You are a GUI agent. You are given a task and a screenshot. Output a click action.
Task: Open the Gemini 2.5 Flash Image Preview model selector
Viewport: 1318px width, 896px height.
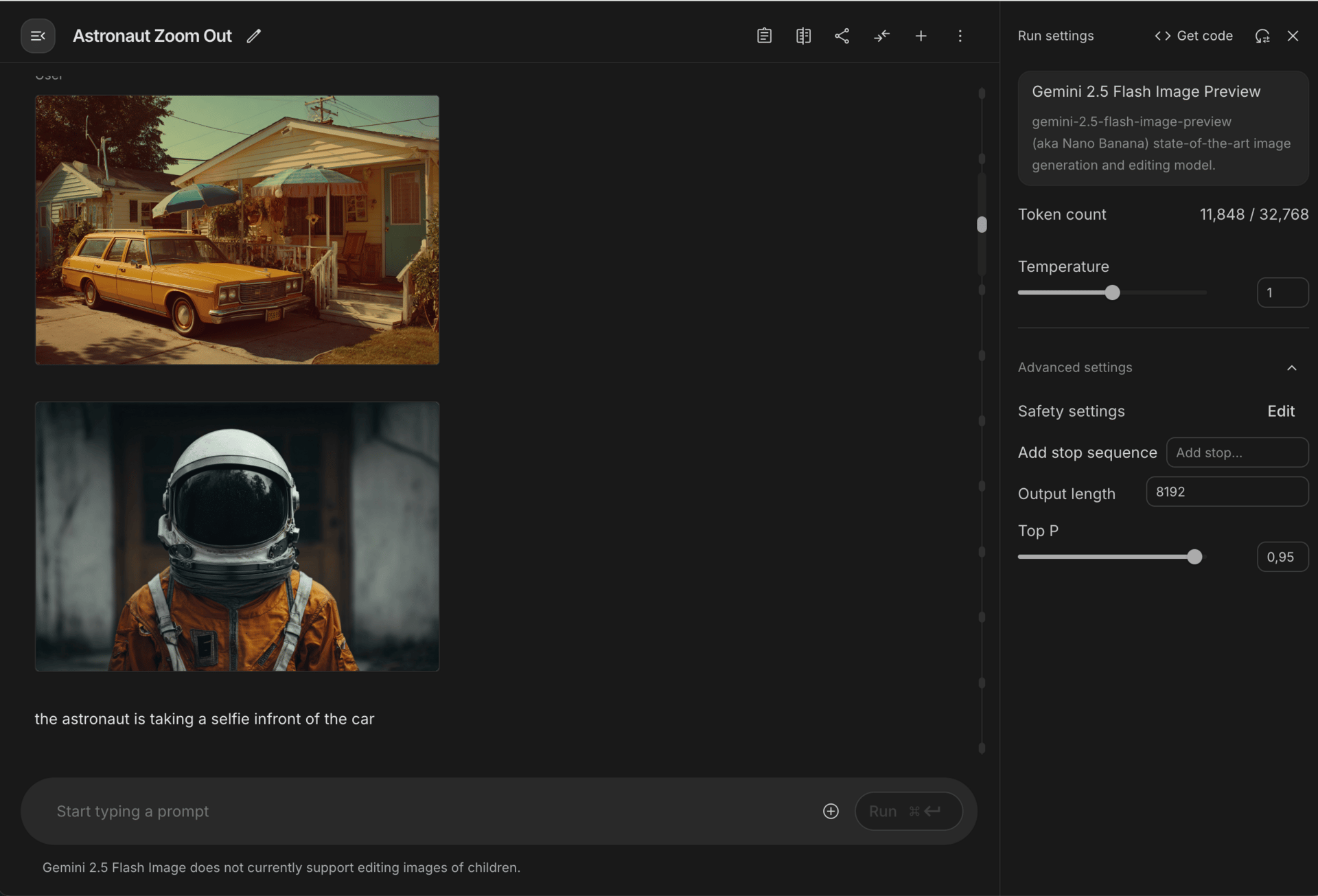pyautogui.click(x=1163, y=128)
